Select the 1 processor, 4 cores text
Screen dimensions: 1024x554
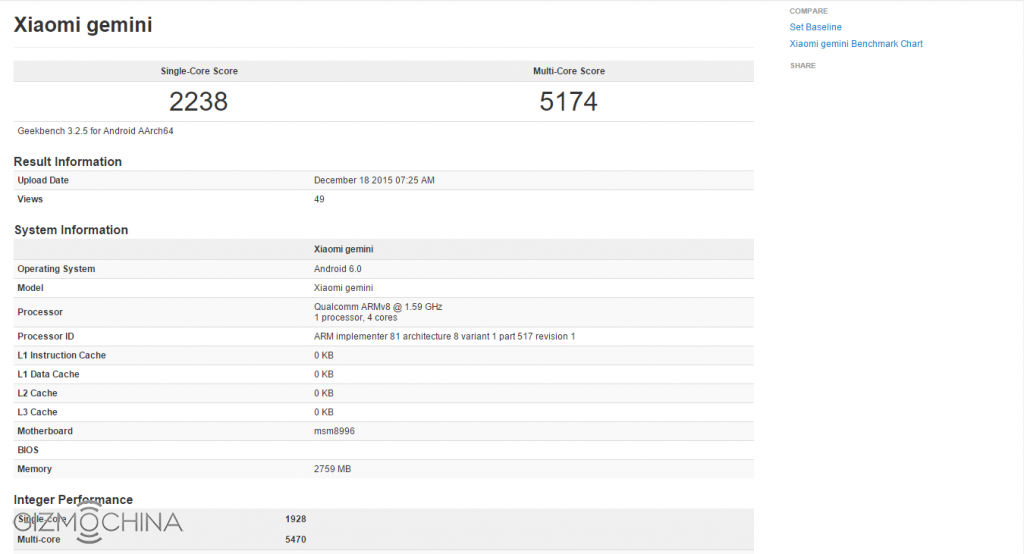coord(355,318)
